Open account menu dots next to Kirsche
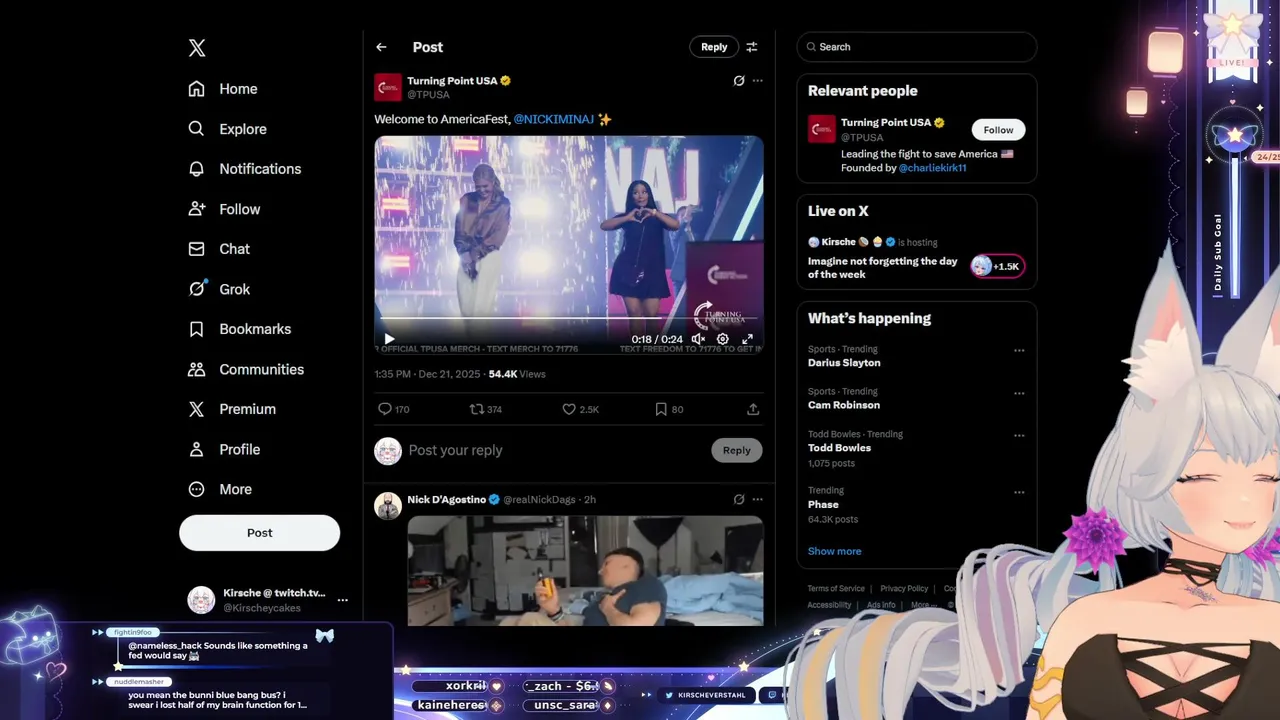 pos(342,600)
